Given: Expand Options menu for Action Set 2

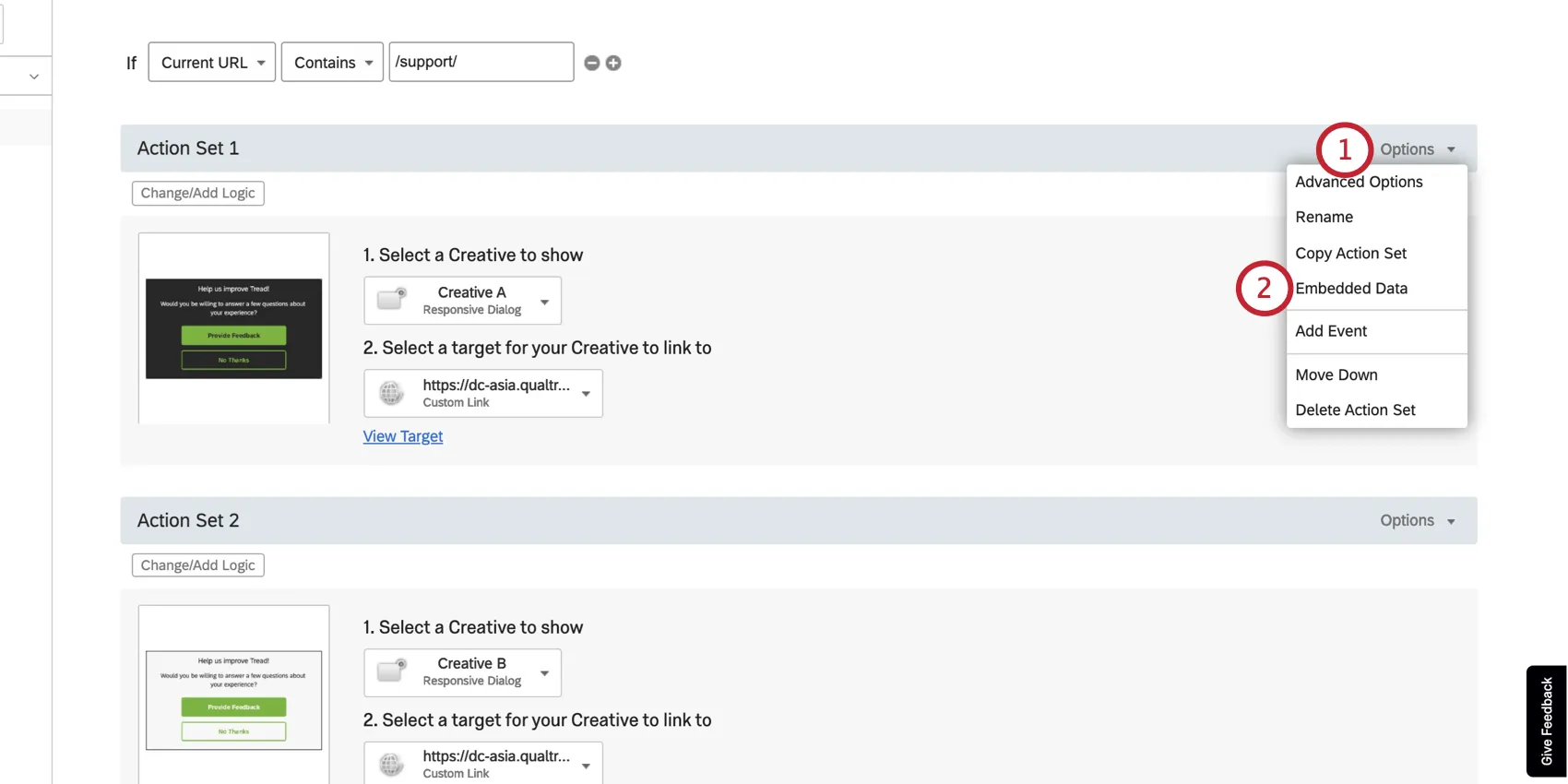Looking at the screenshot, I should click(1417, 521).
